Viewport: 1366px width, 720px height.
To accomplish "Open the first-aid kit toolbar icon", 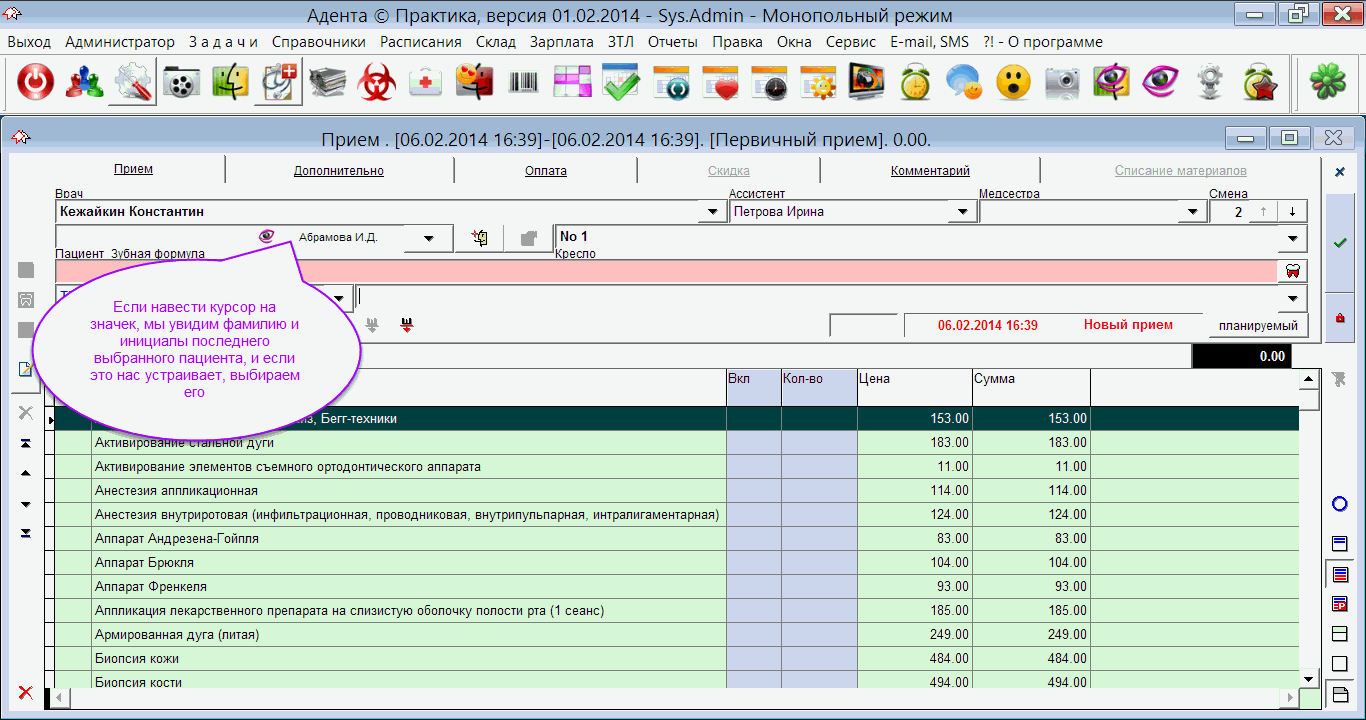I will point(427,83).
